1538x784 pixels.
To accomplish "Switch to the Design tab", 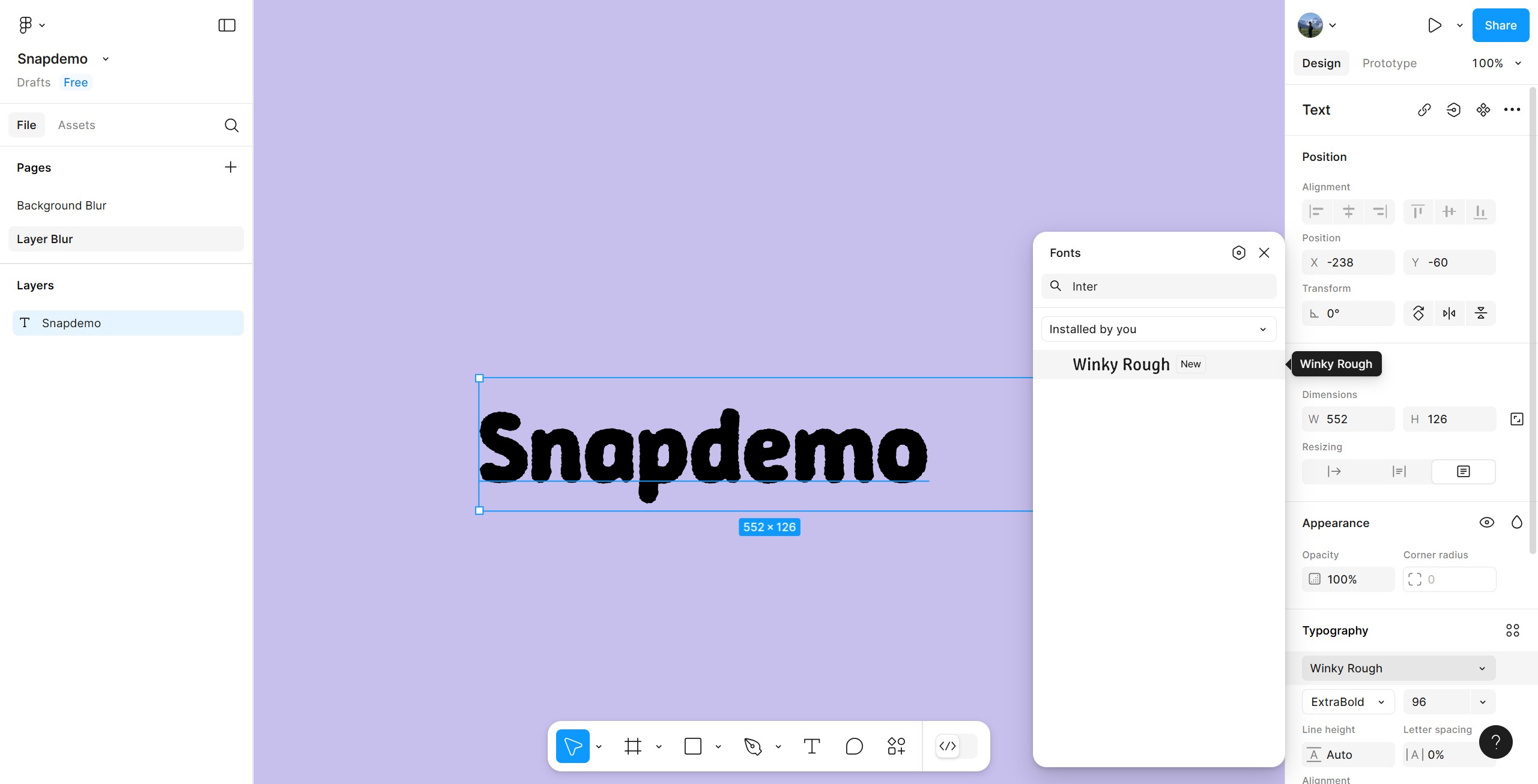I will [x=1321, y=63].
